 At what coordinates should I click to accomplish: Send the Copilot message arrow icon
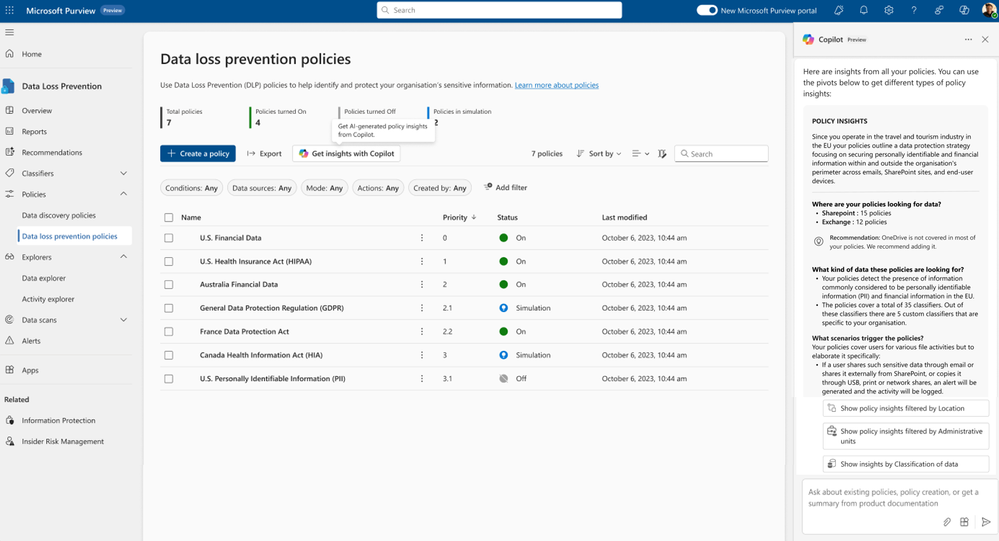[986, 522]
